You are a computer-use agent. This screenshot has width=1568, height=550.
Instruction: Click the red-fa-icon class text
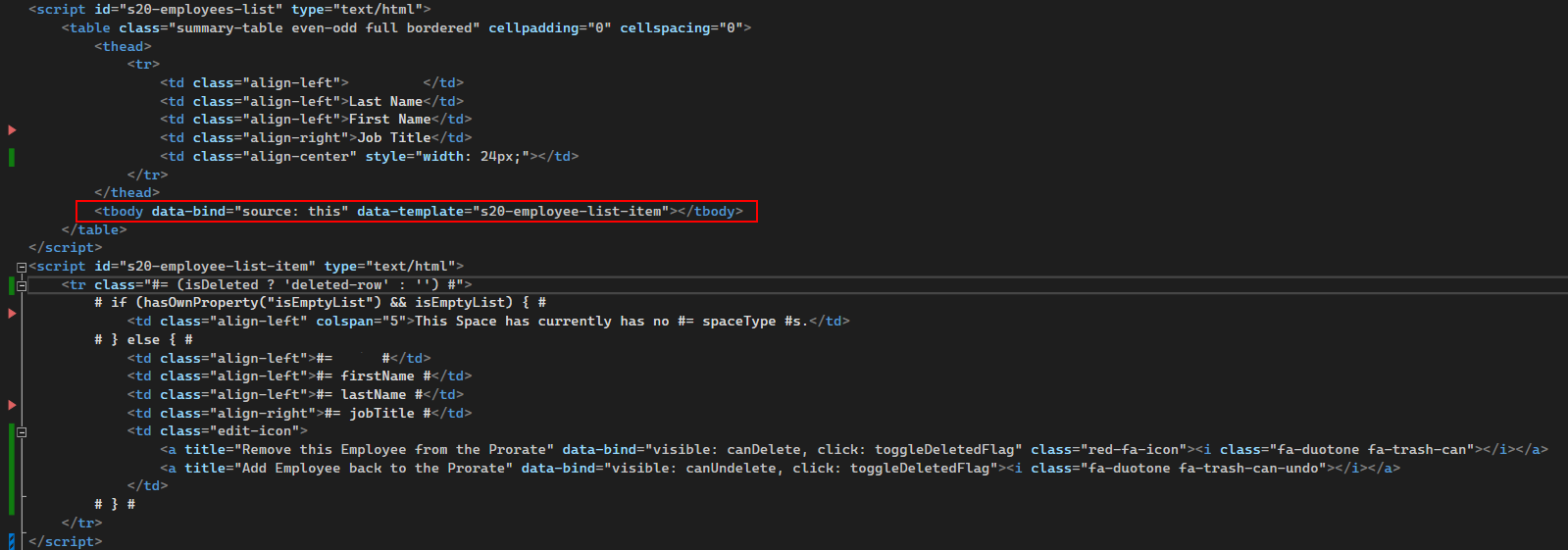tap(1134, 450)
